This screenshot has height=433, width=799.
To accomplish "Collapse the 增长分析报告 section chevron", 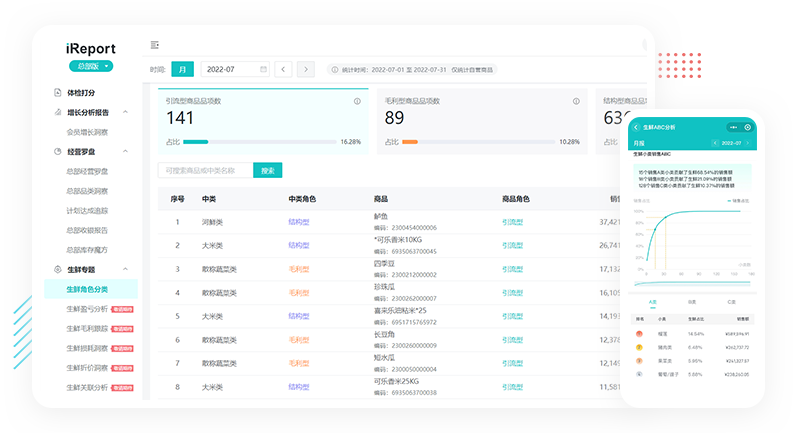I will click(125, 112).
